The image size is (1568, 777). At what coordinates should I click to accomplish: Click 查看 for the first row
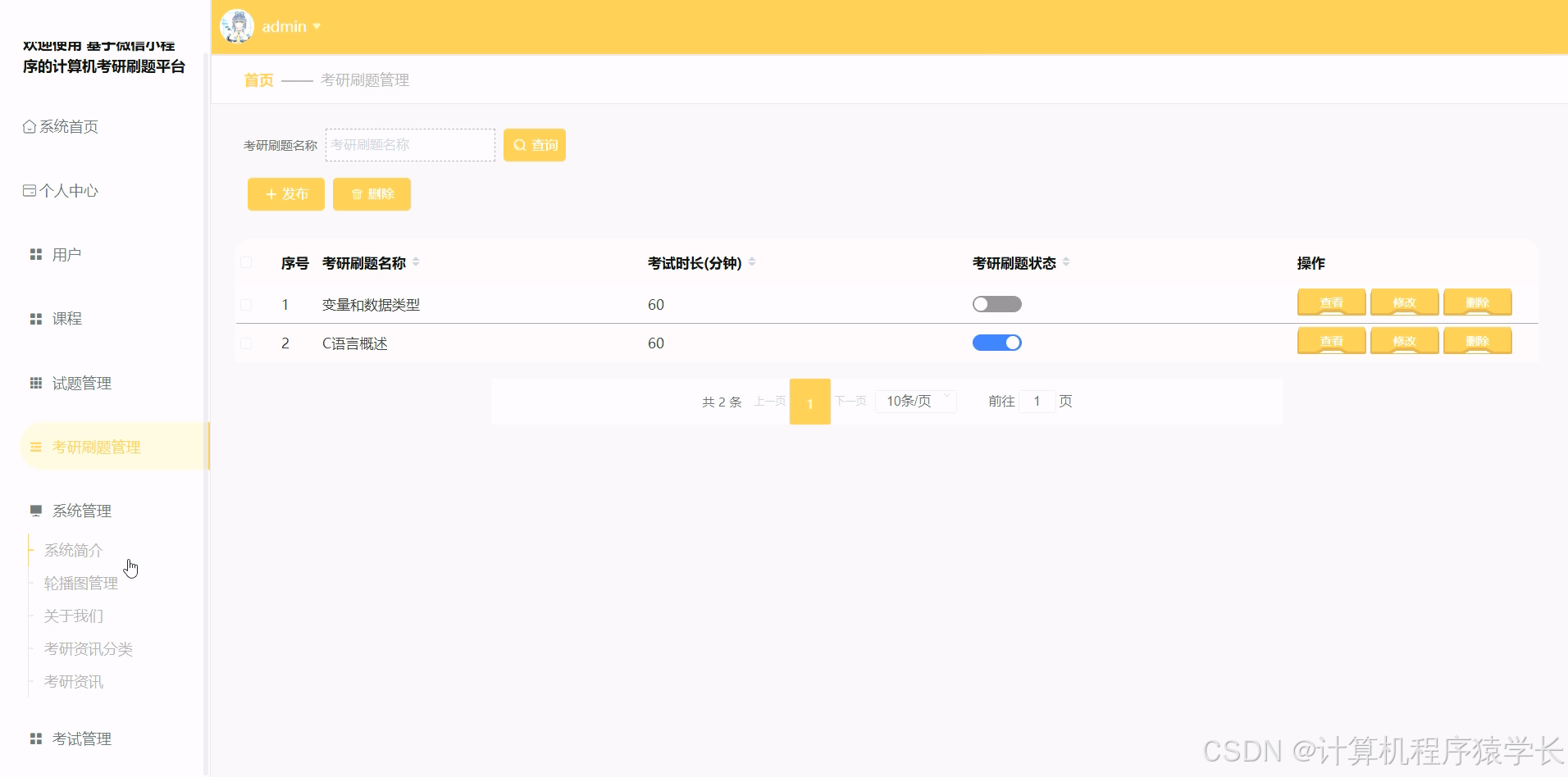pyautogui.click(x=1331, y=303)
